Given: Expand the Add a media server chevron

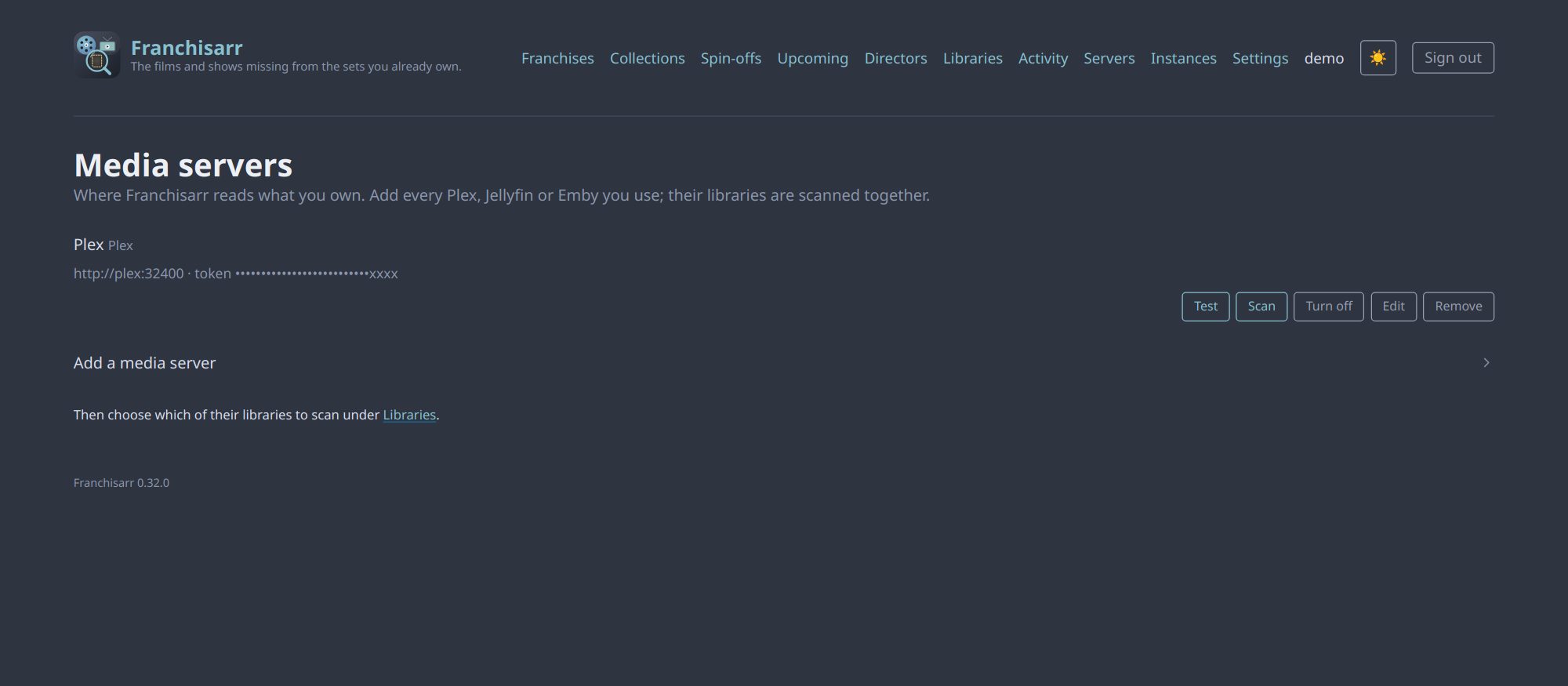Looking at the screenshot, I should tap(1486, 363).
